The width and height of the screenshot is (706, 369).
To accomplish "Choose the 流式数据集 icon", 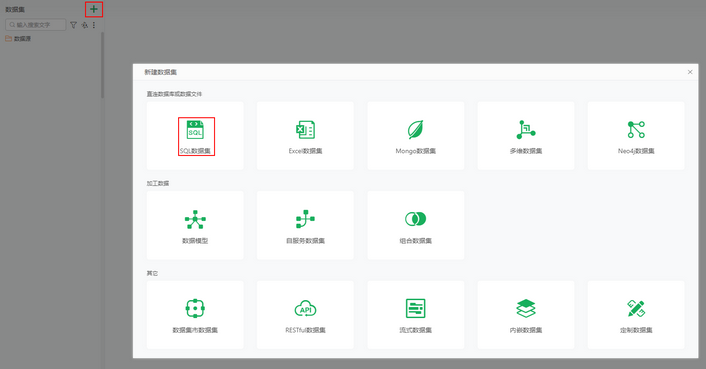I will (415, 308).
